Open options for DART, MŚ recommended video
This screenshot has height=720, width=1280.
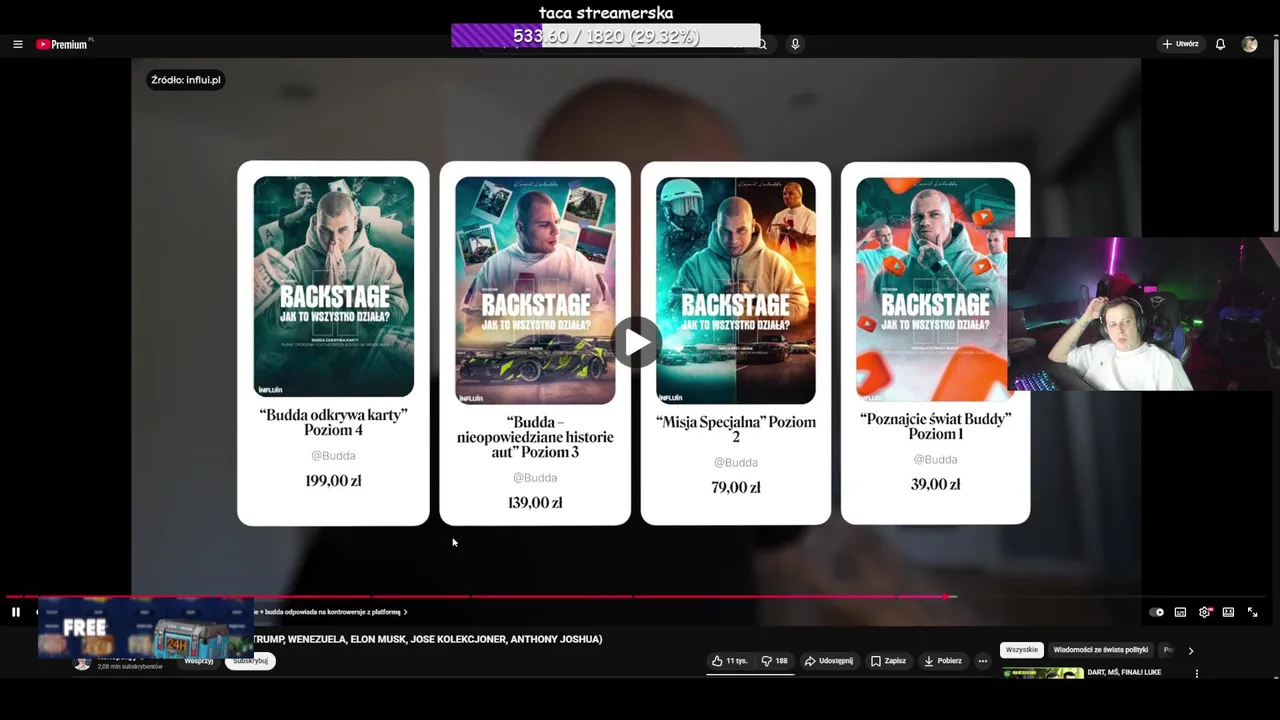[1197, 674]
